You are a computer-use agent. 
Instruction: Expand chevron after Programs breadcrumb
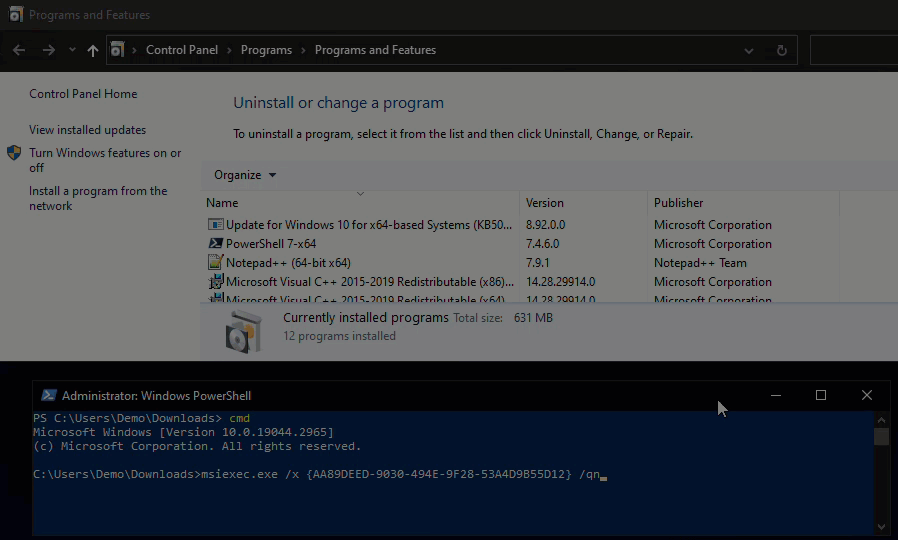[x=303, y=50]
